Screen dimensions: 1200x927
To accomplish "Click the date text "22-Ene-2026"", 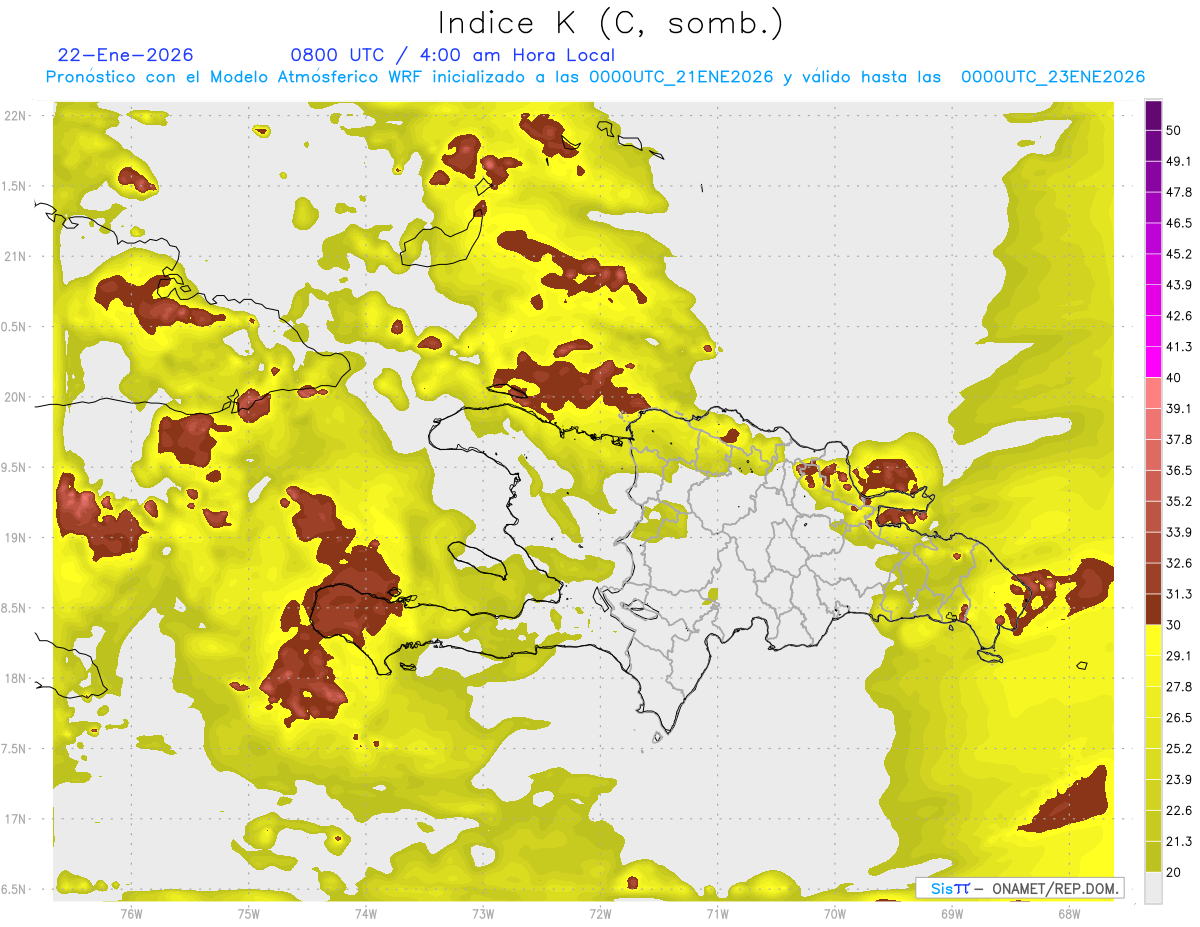I will click(x=126, y=55).
